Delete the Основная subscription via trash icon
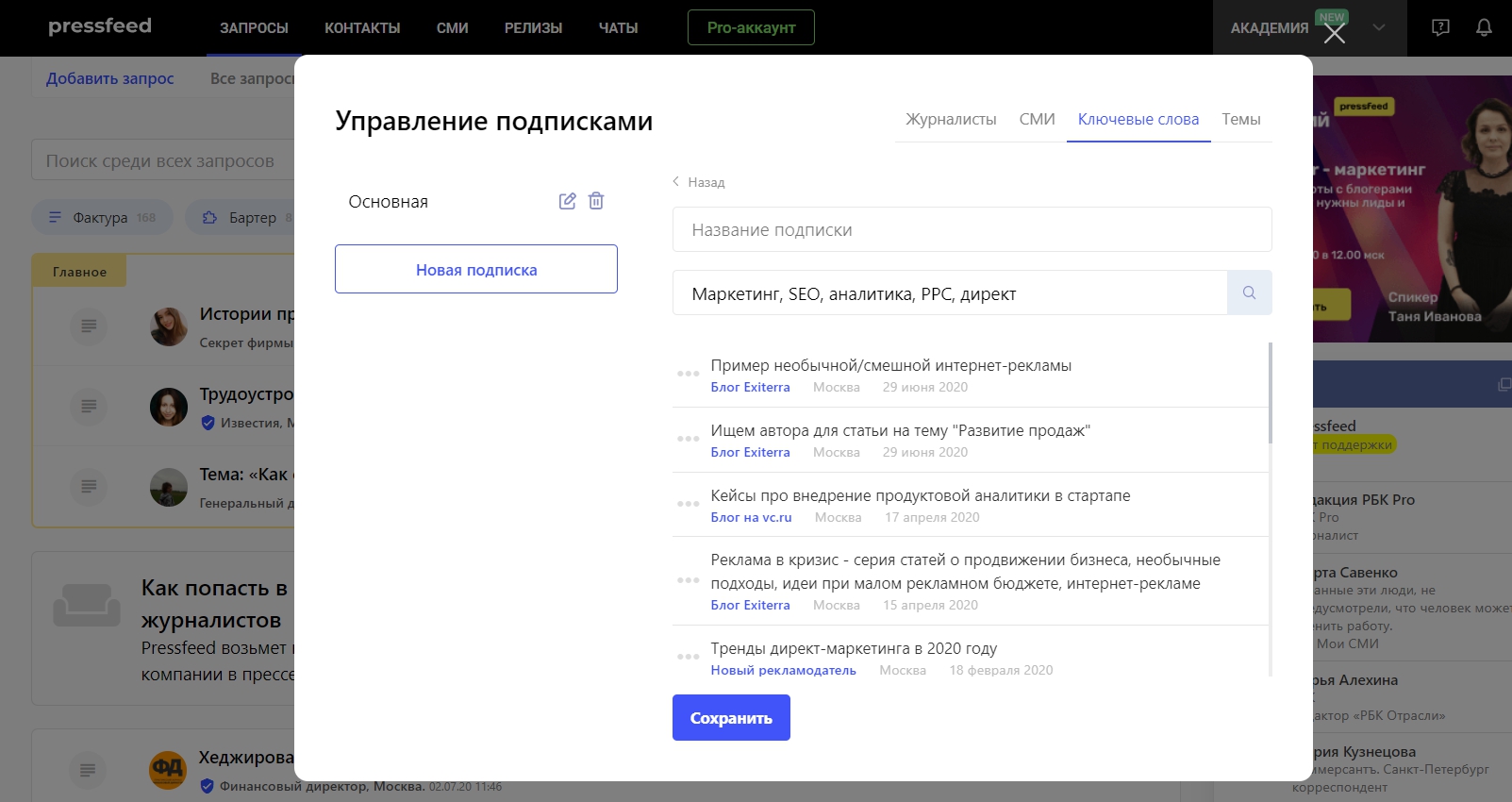Screen dimensions: 1512x802 (596, 201)
